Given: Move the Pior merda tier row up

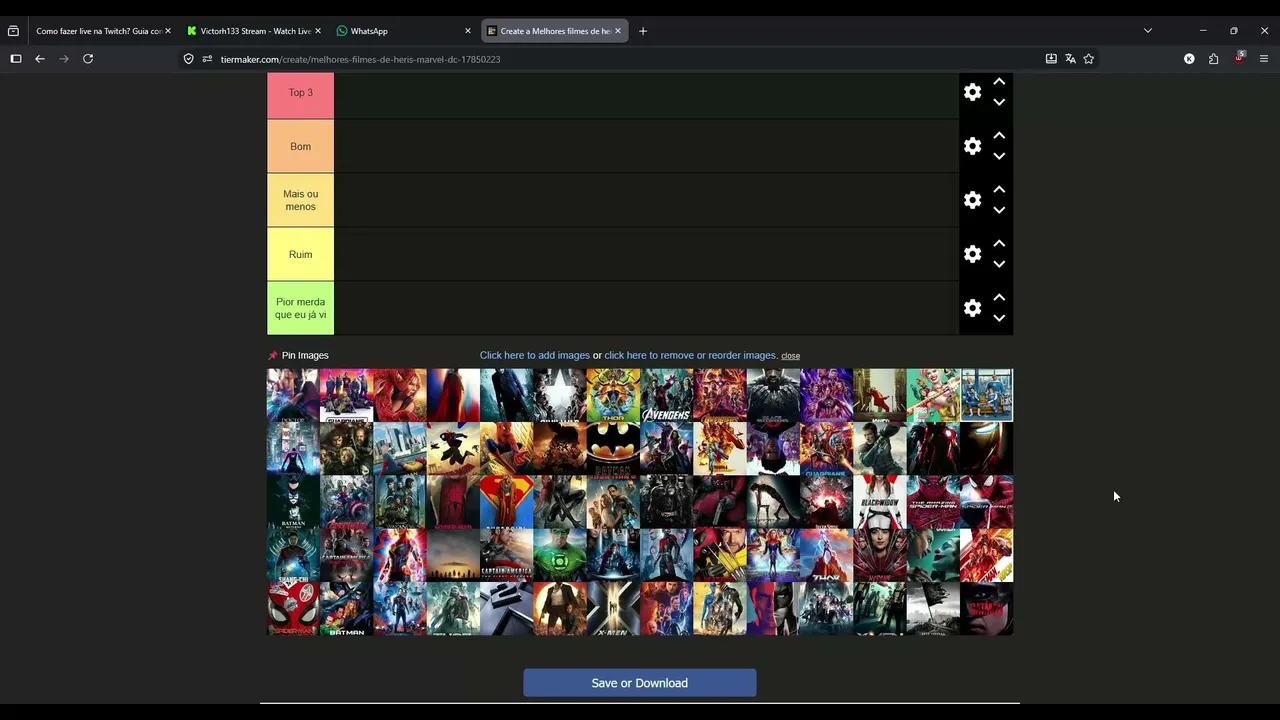Looking at the screenshot, I should click(999, 297).
